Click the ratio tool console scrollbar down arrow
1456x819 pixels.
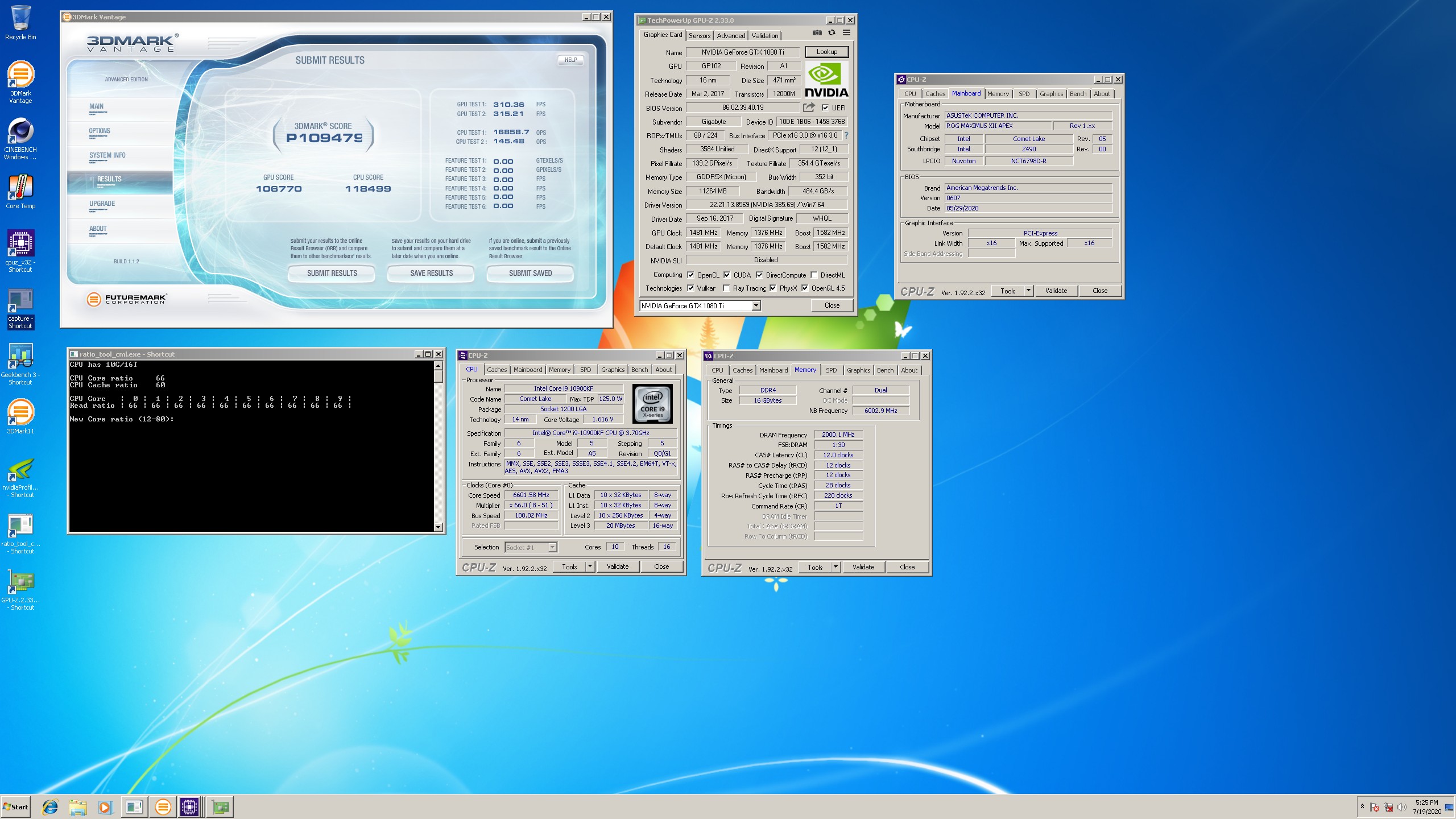coord(438,527)
